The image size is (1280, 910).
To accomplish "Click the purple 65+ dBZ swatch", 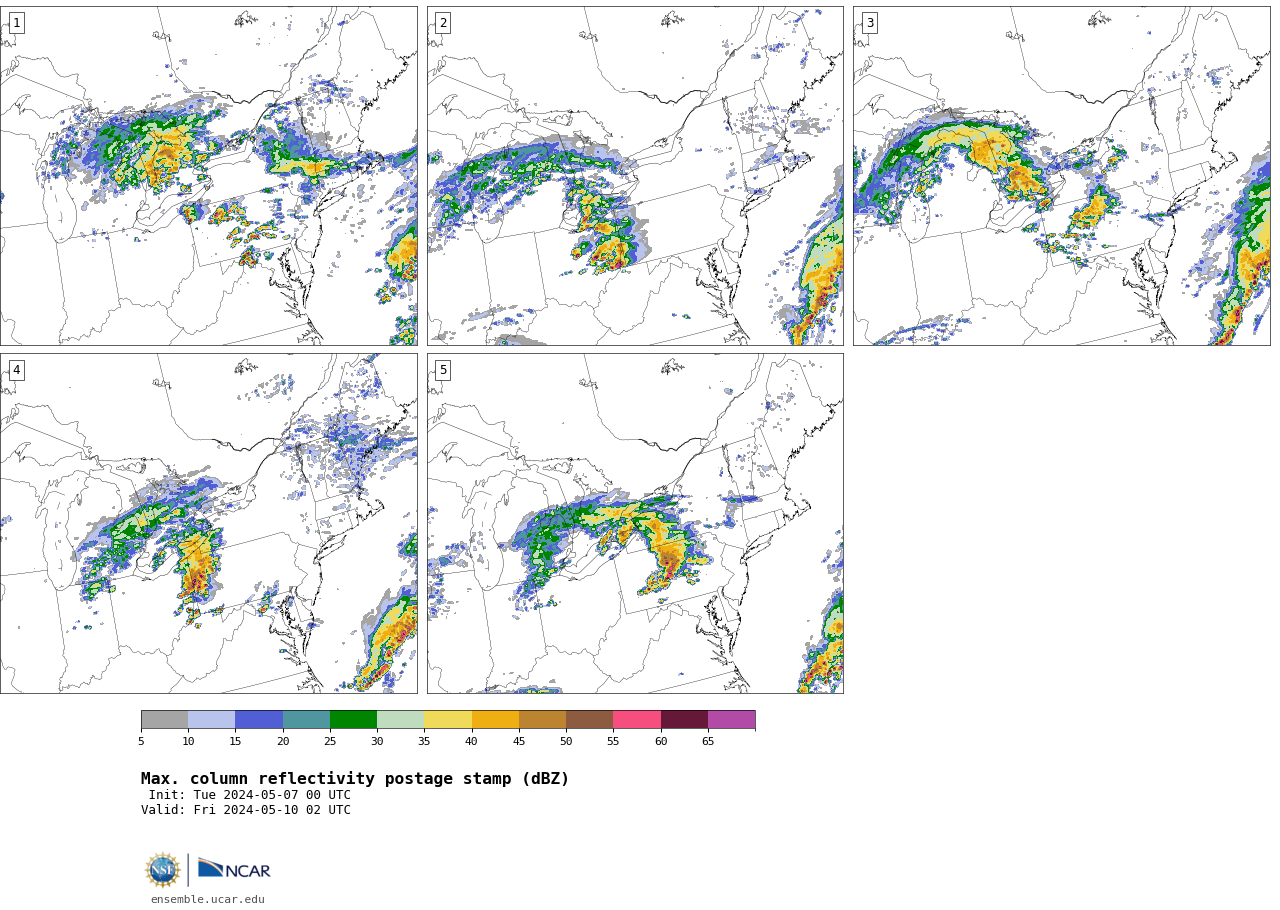I will 731,720.
